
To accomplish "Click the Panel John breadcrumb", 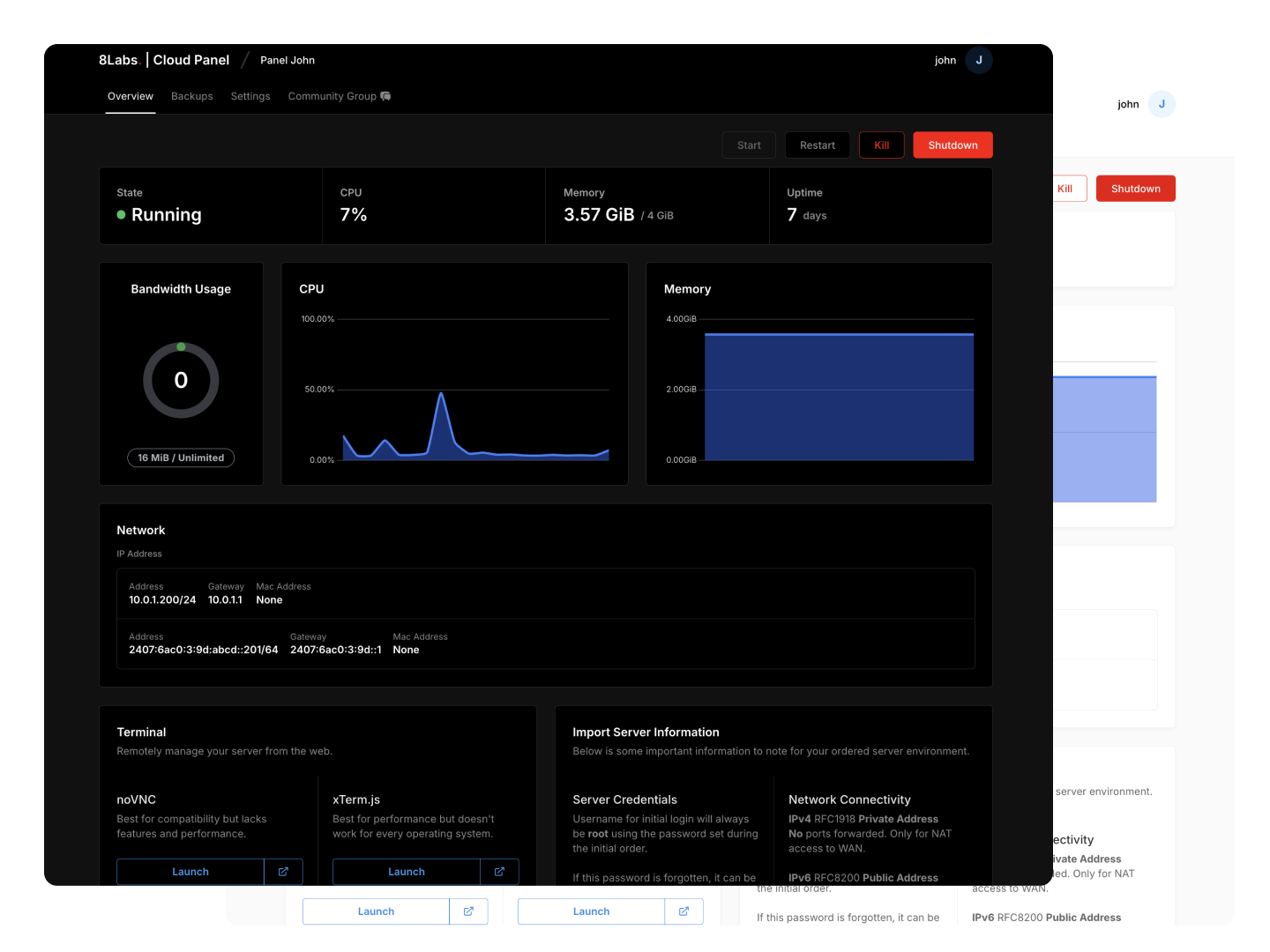I will coord(288,60).
